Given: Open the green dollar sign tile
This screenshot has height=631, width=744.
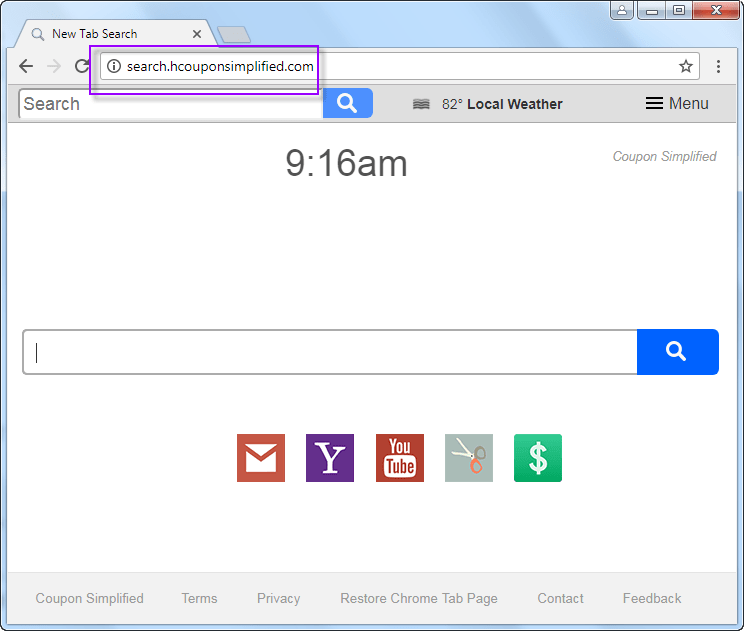Looking at the screenshot, I should click(538, 458).
